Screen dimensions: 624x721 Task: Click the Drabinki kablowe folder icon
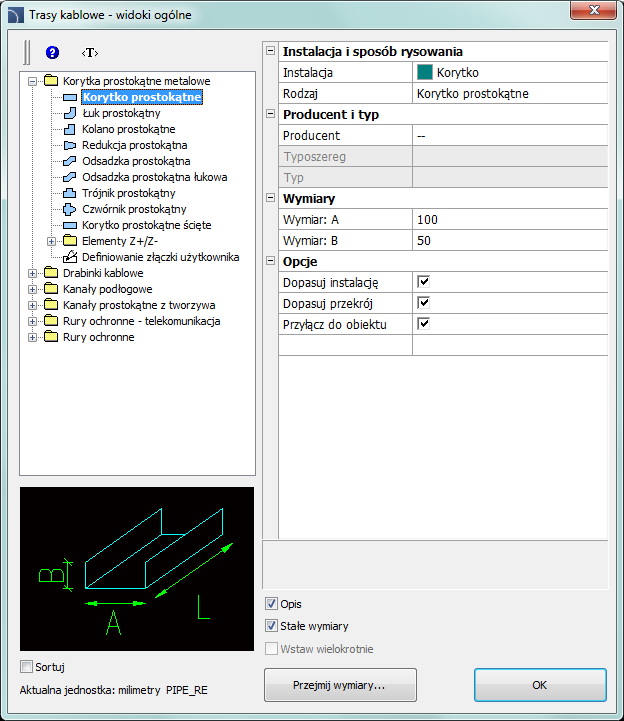(51, 273)
